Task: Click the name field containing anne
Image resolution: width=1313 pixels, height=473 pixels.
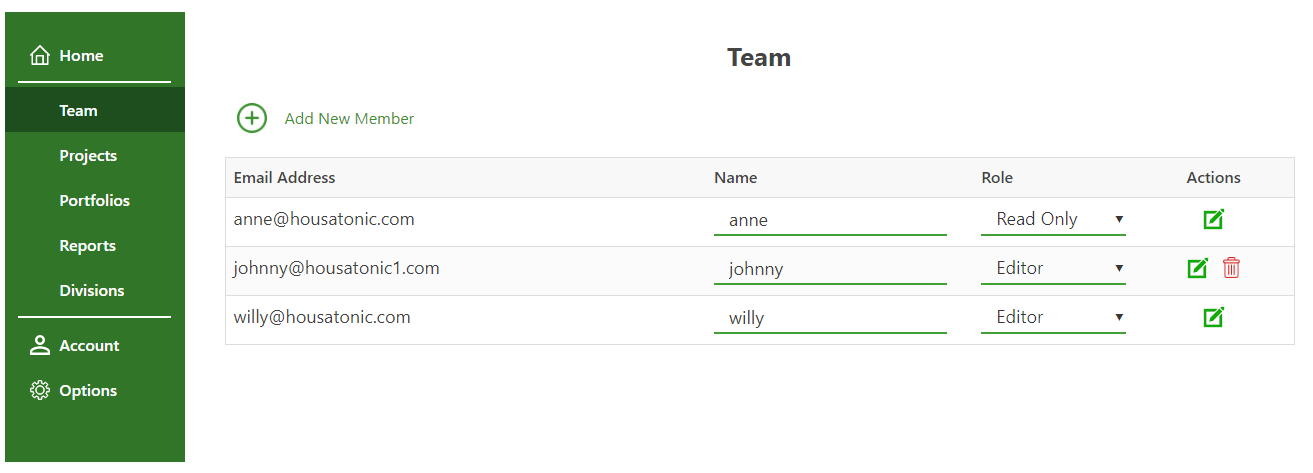Action: 830,220
